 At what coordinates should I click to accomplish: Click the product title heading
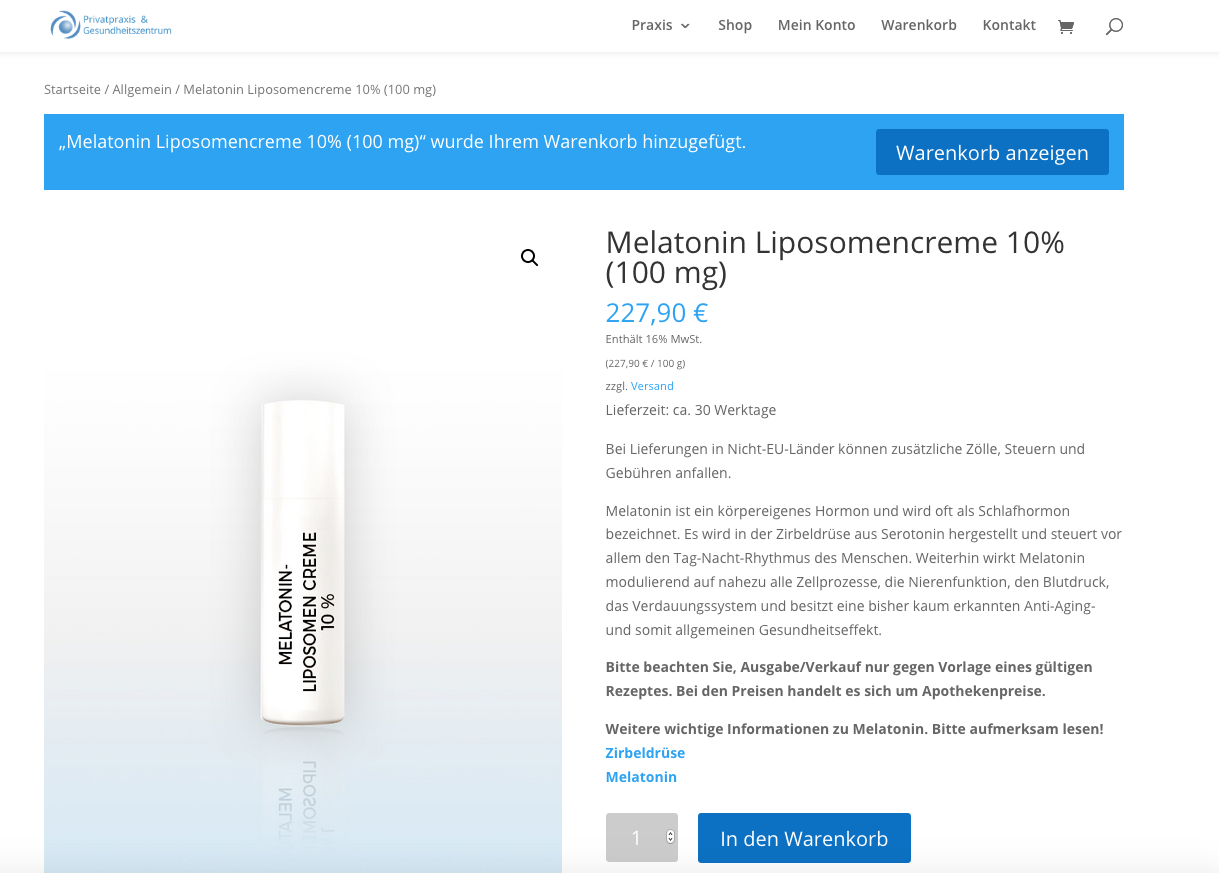[x=835, y=257]
